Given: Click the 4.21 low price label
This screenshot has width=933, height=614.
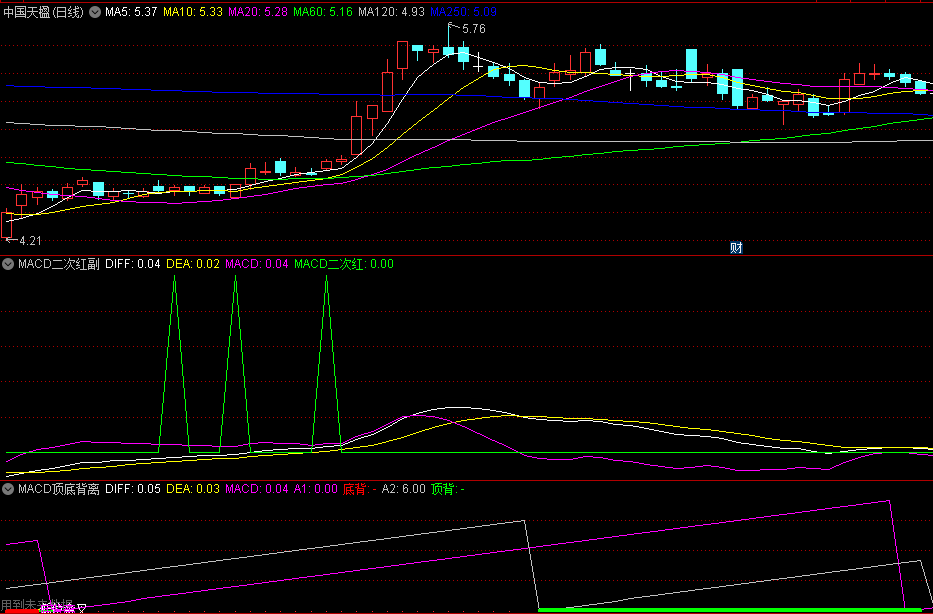Looking at the screenshot, I should click(x=30, y=241).
